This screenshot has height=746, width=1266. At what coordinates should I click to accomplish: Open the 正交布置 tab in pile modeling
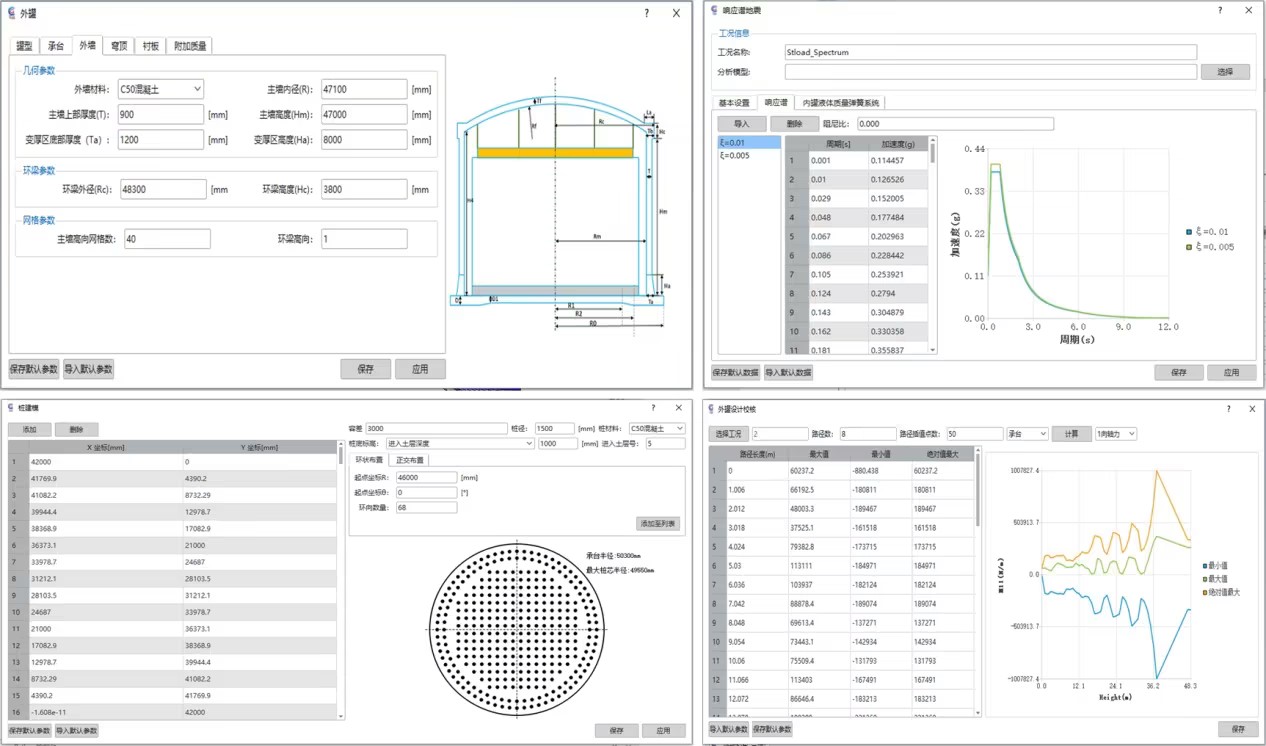pos(410,460)
